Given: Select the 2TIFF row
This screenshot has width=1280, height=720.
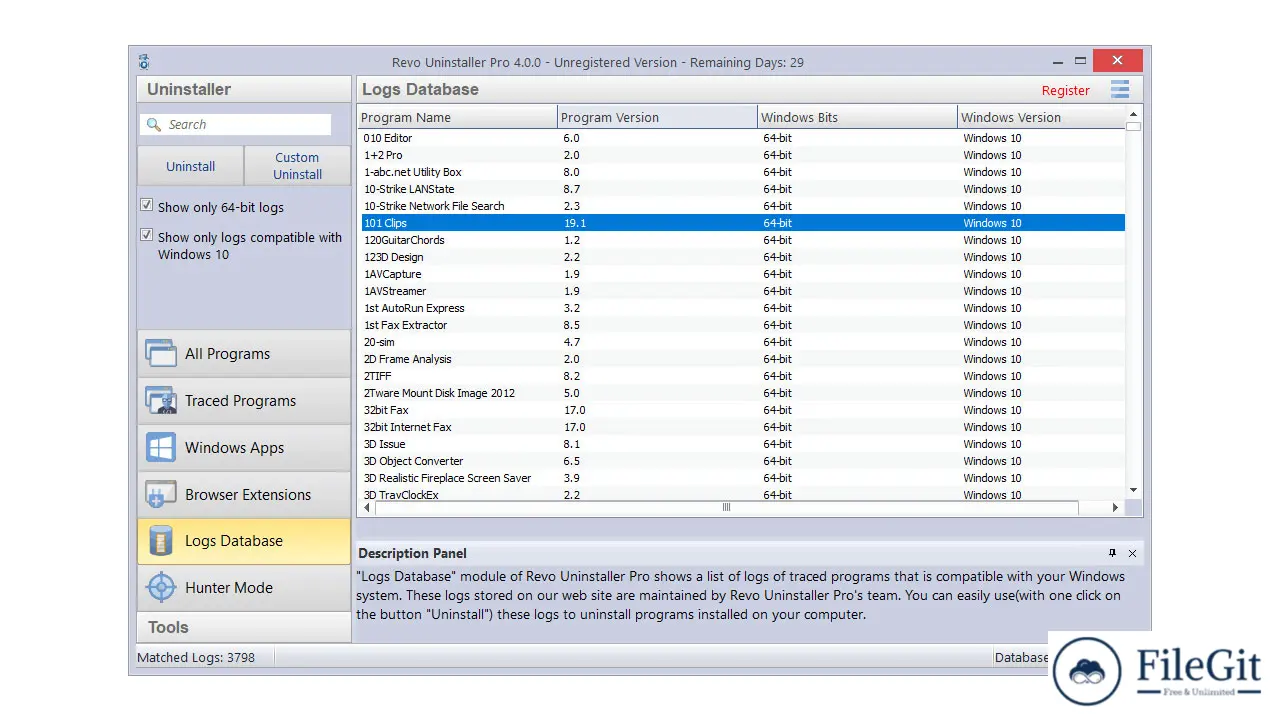Looking at the screenshot, I should [x=742, y=376].
